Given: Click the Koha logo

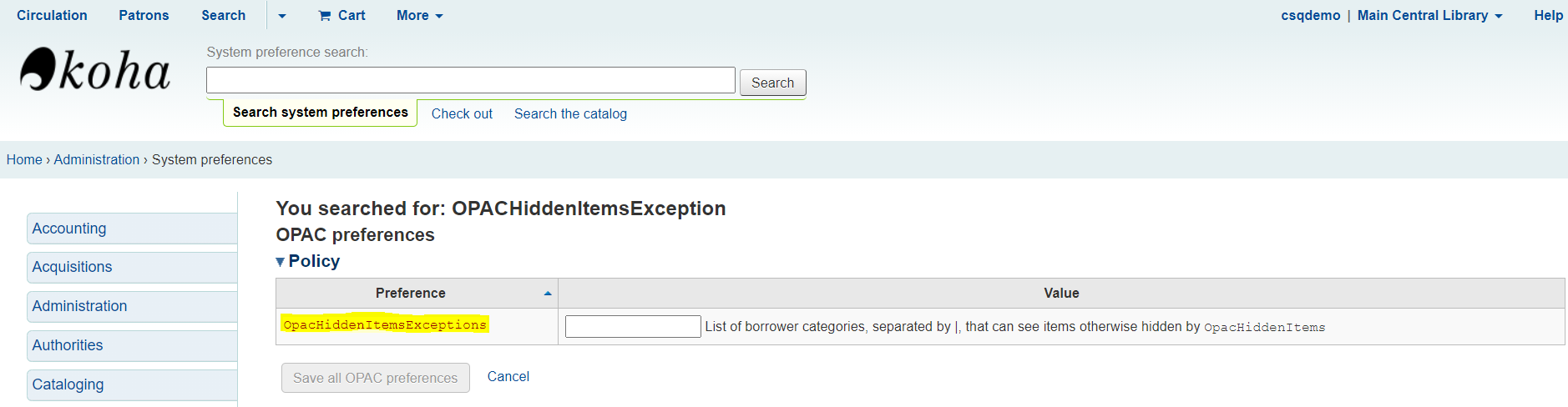Looking at the screenshot, I should [x=95, y=69].
